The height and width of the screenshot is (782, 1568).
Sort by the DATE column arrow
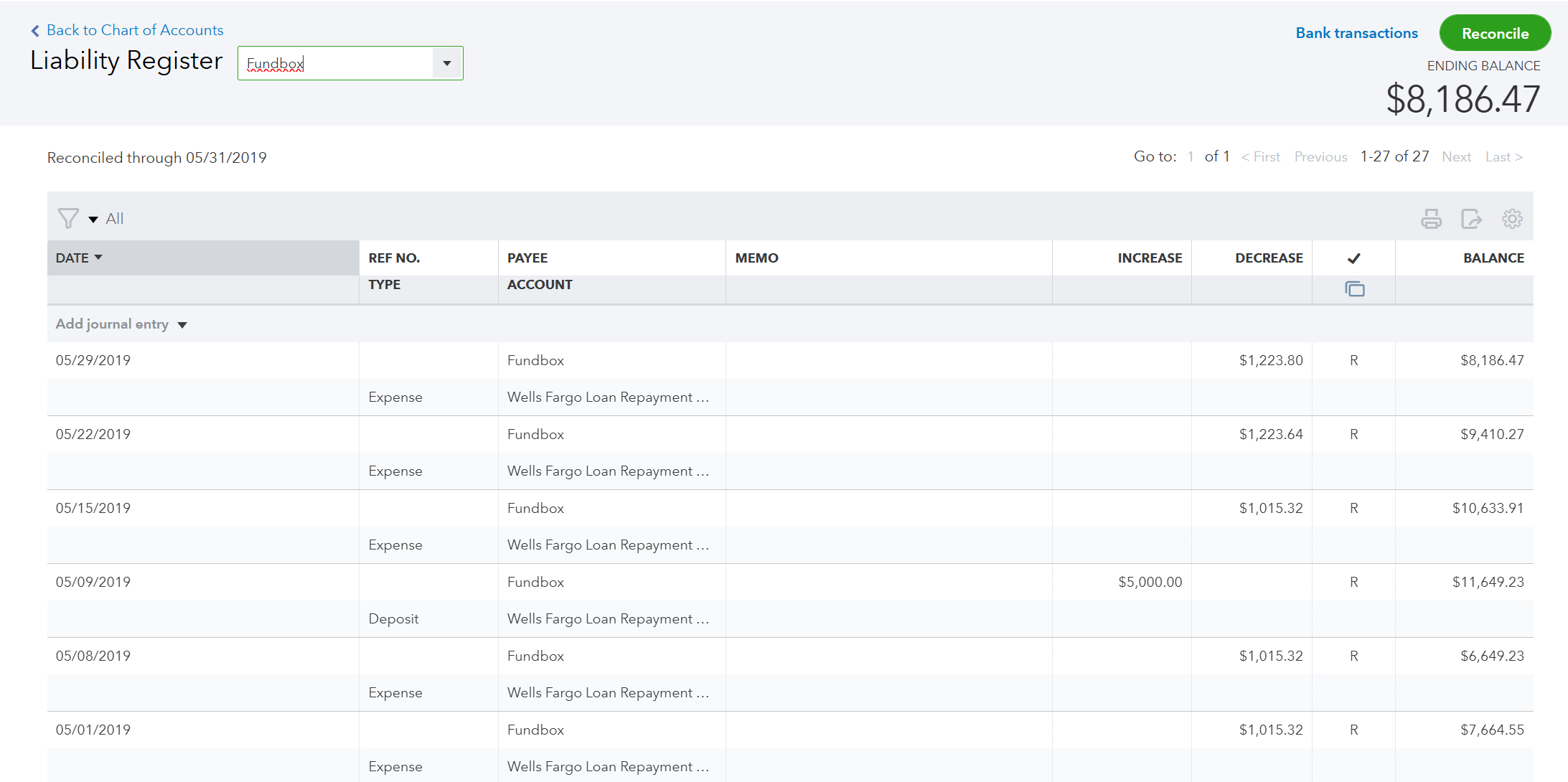98,258
